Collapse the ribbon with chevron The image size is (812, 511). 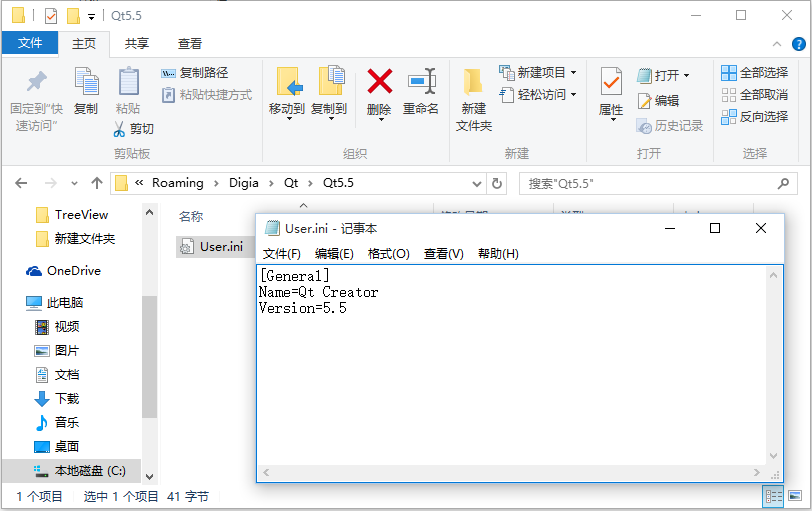pyautogui.click(x=777, y=45)
